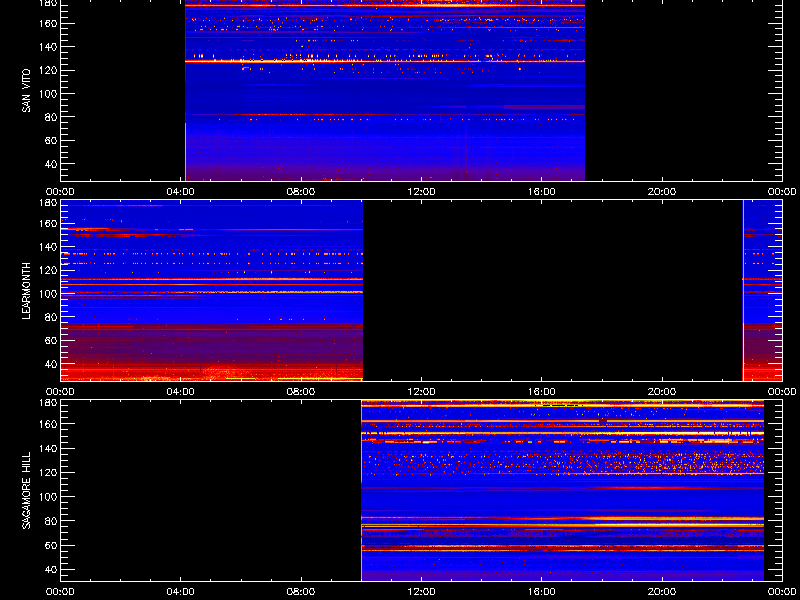Click the 140 frequency label on Learmonth axis

pyautogui.click(x=47, y=247)
